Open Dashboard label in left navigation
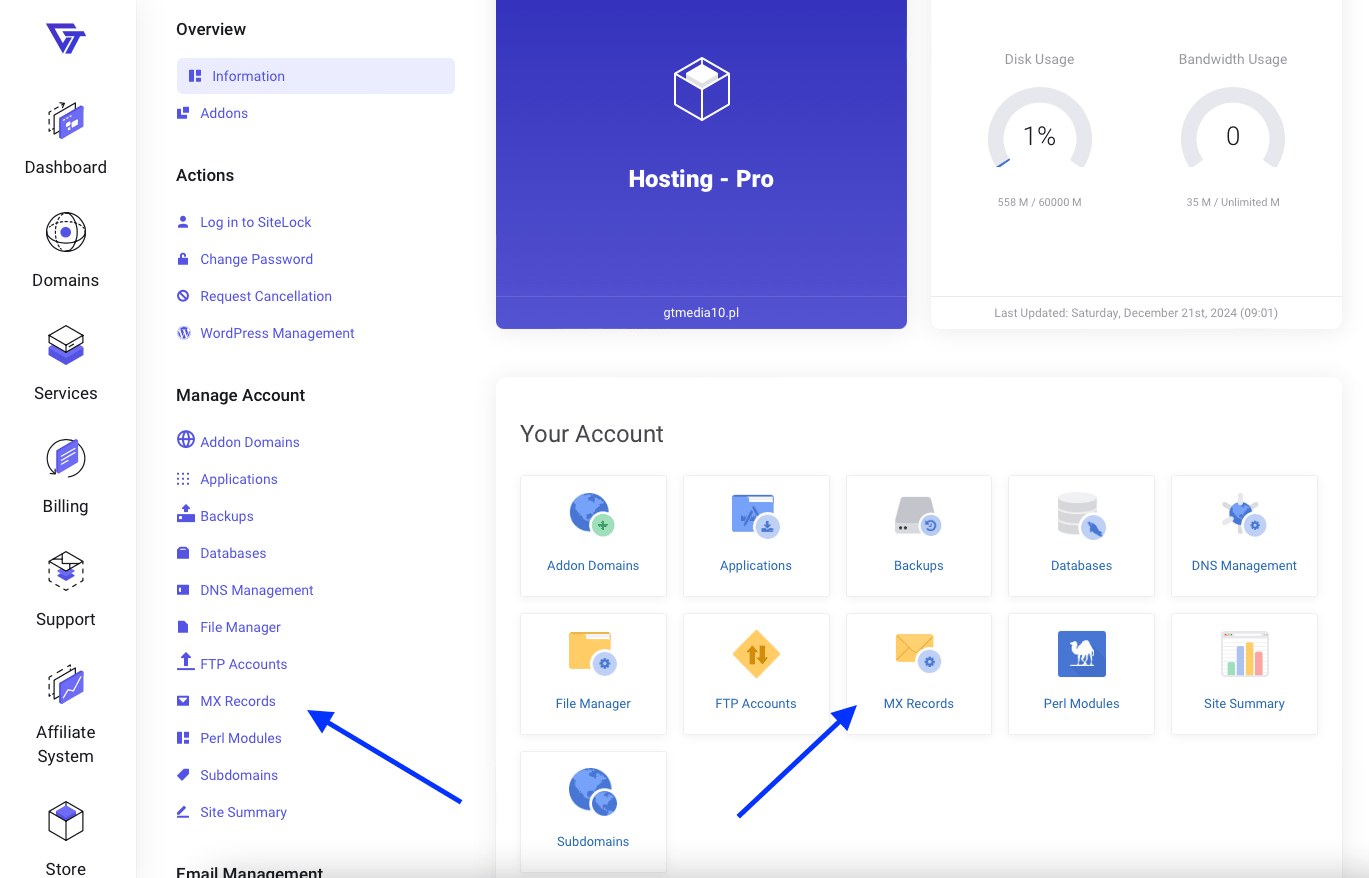Screen dimensions: 1369x878 click(x=66, y=167)
